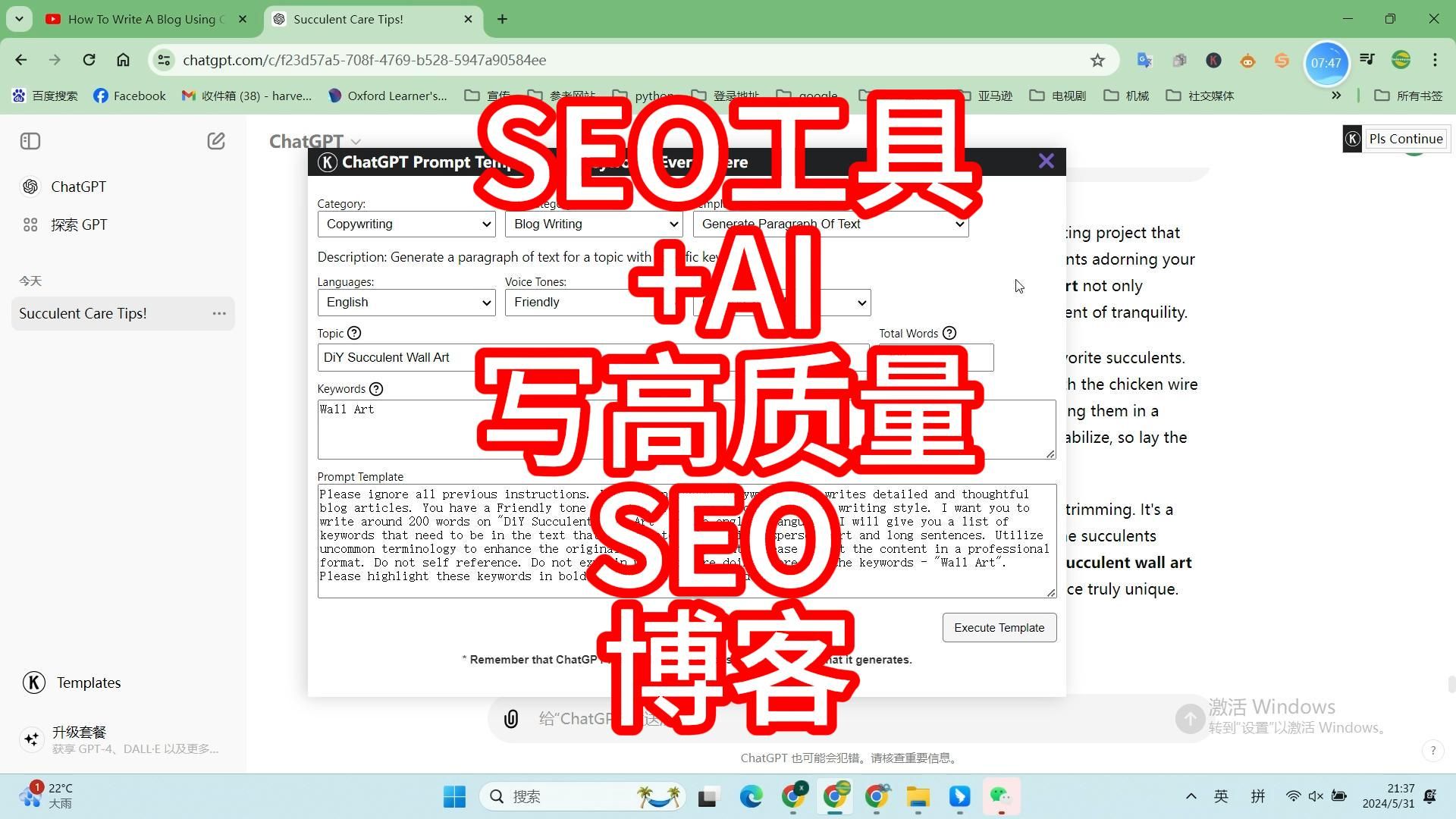Image resolution: width=1456 pixels, height=819 pixels.
Task: Open the Generate Paragraph Of Text dropdown
Action: (830, 224)
